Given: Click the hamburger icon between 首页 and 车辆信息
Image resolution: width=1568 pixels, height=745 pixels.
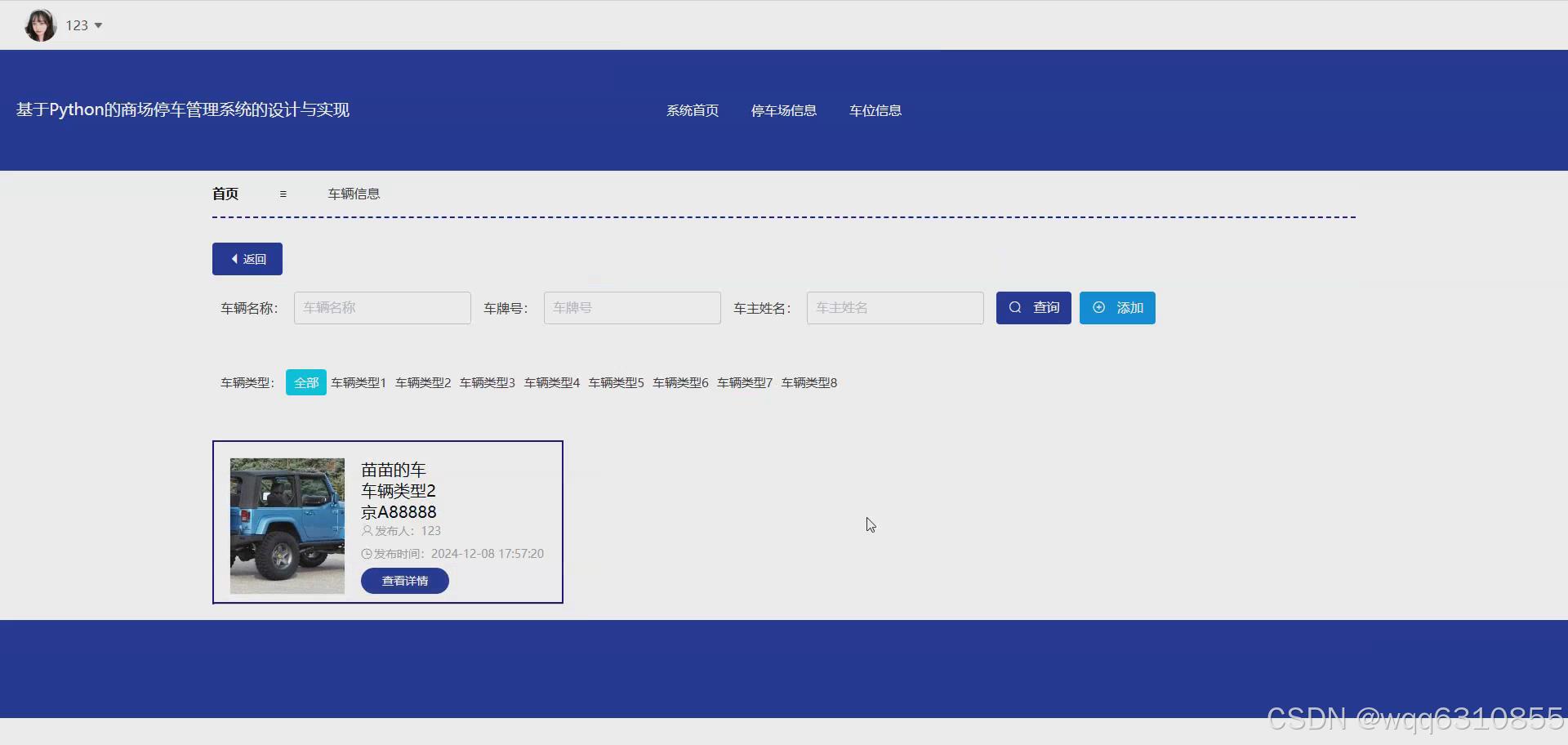Looking at the screenshot, I should [283, 194].
